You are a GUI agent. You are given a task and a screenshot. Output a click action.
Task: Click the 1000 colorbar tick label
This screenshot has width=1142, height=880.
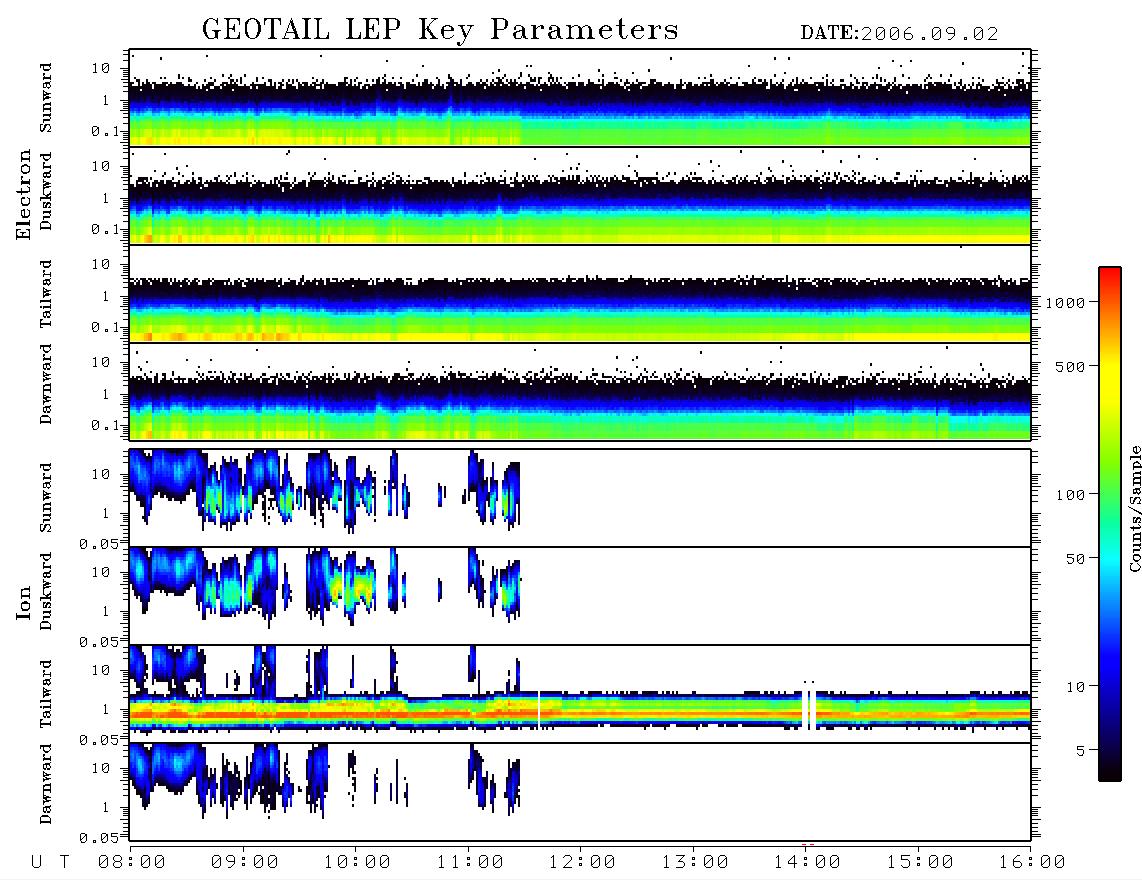tap(1065, 302)
